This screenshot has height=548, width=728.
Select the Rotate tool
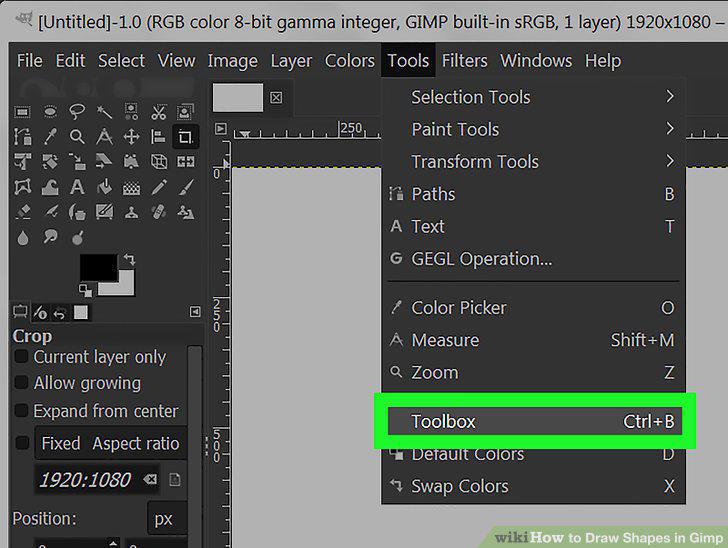(50, 162)
